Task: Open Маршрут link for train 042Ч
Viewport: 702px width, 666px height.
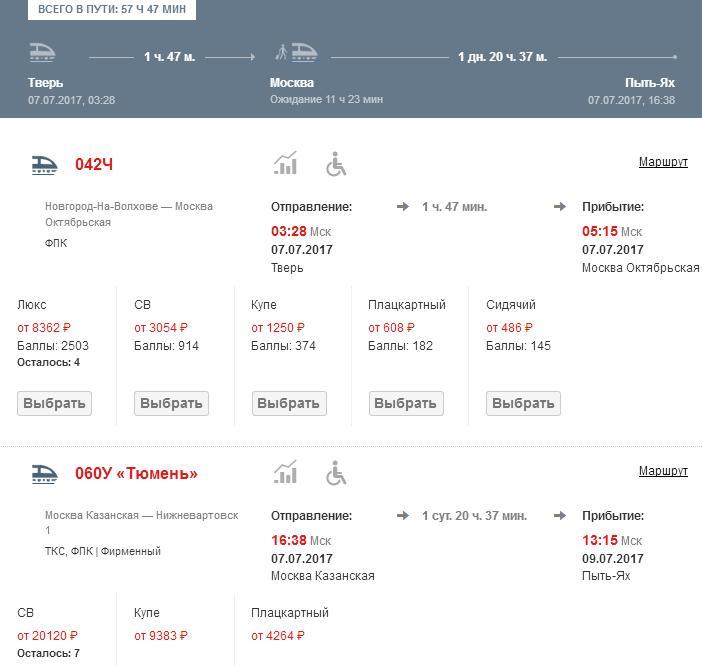Action: click(x=663, y=162)
